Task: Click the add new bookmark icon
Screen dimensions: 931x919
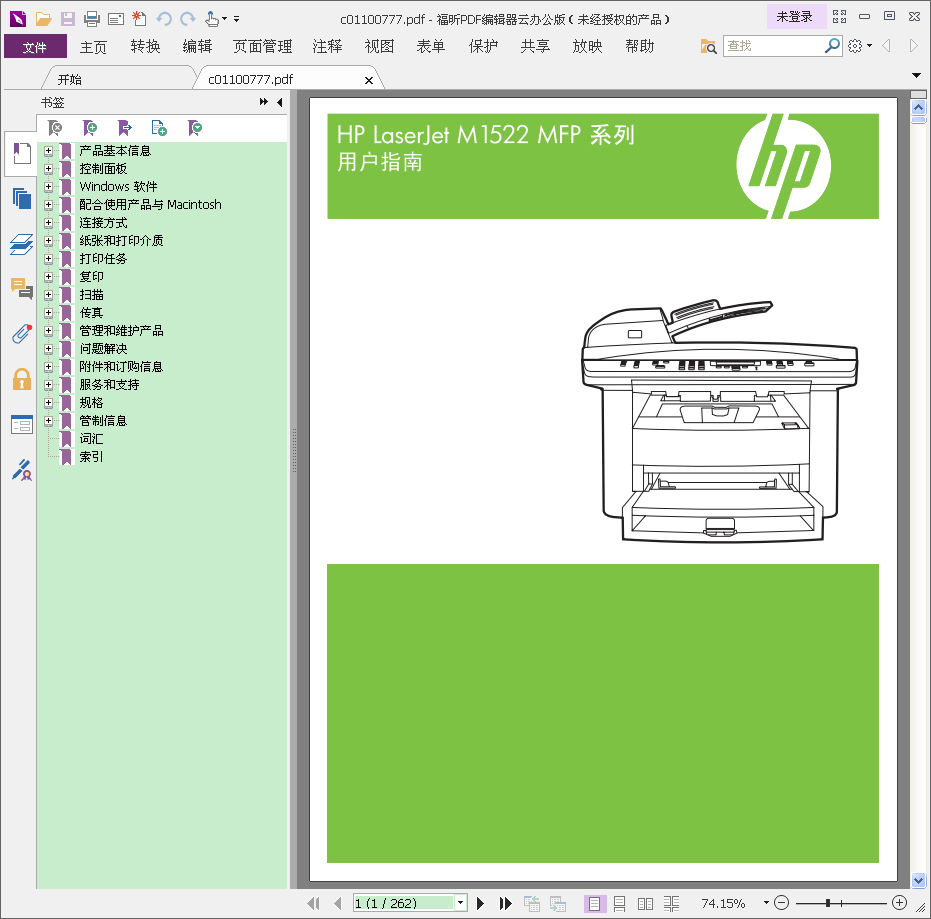Action: [x=90, y=128]
